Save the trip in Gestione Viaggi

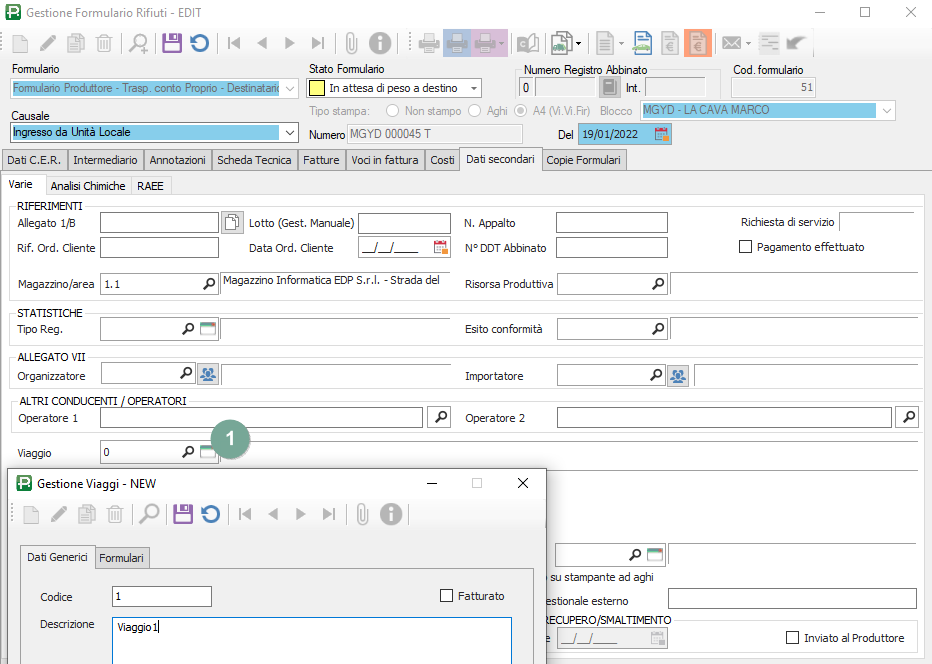pyautogui.click(x=182, y=514)
